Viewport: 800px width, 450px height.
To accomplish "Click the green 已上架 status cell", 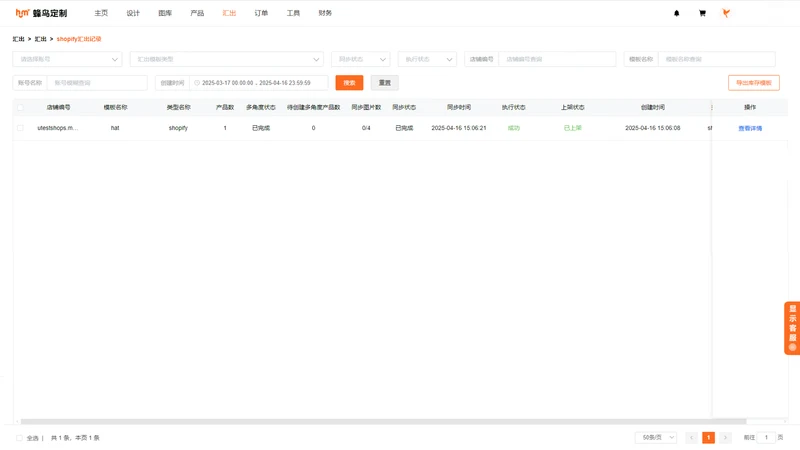I will coord(572,128).
